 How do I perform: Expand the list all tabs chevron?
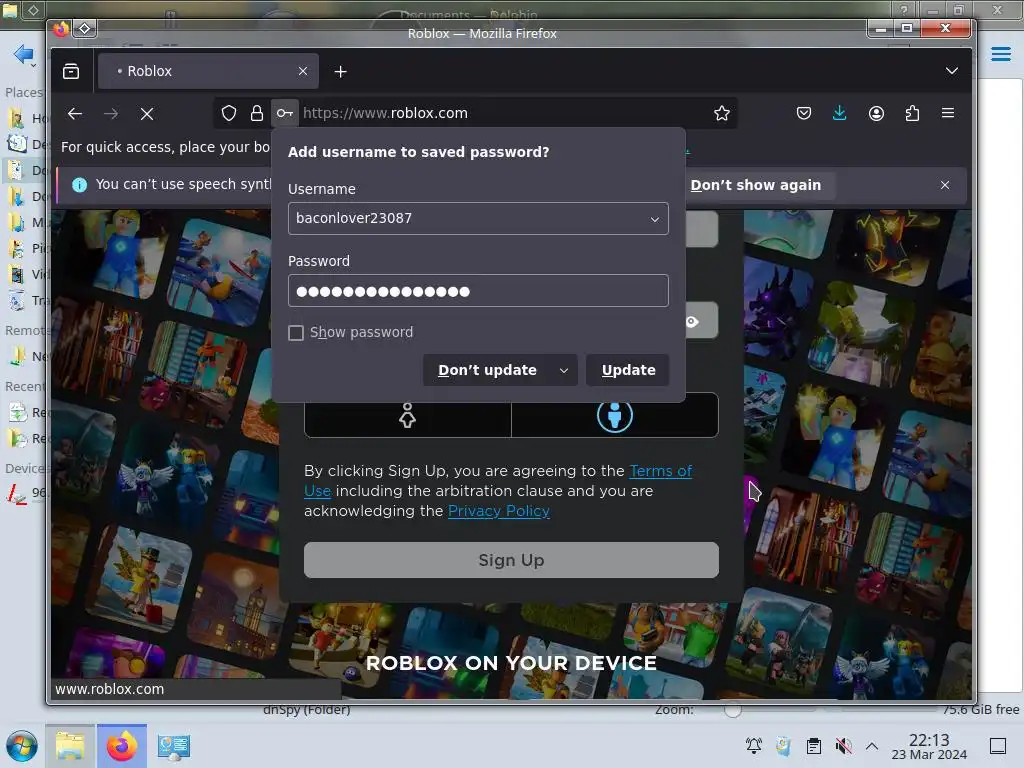click(952, 71)
